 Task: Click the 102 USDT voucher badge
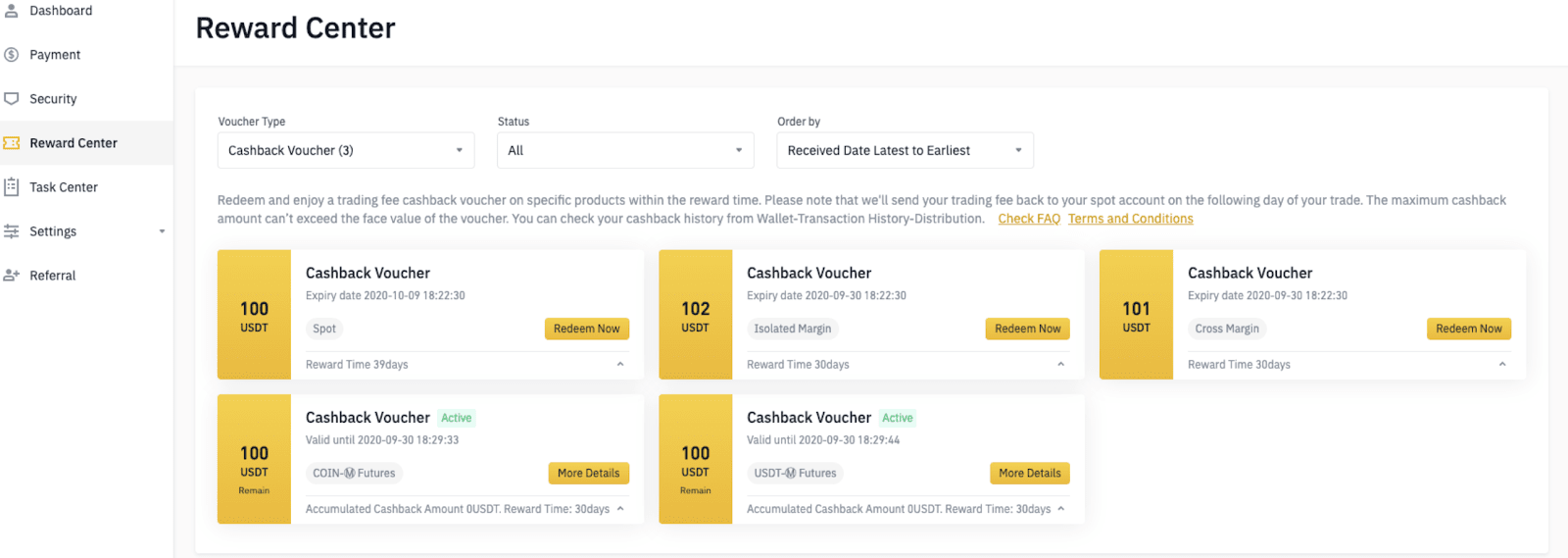pos(695,315)
